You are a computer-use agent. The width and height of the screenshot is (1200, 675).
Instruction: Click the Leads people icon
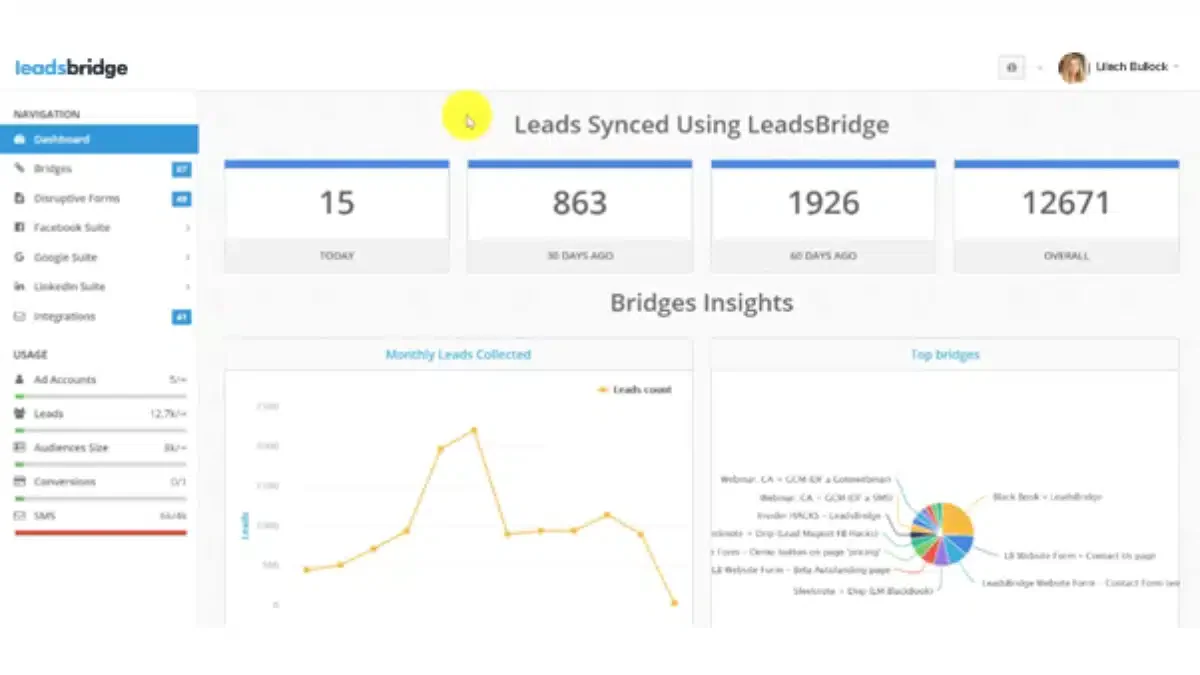(19, 413)
